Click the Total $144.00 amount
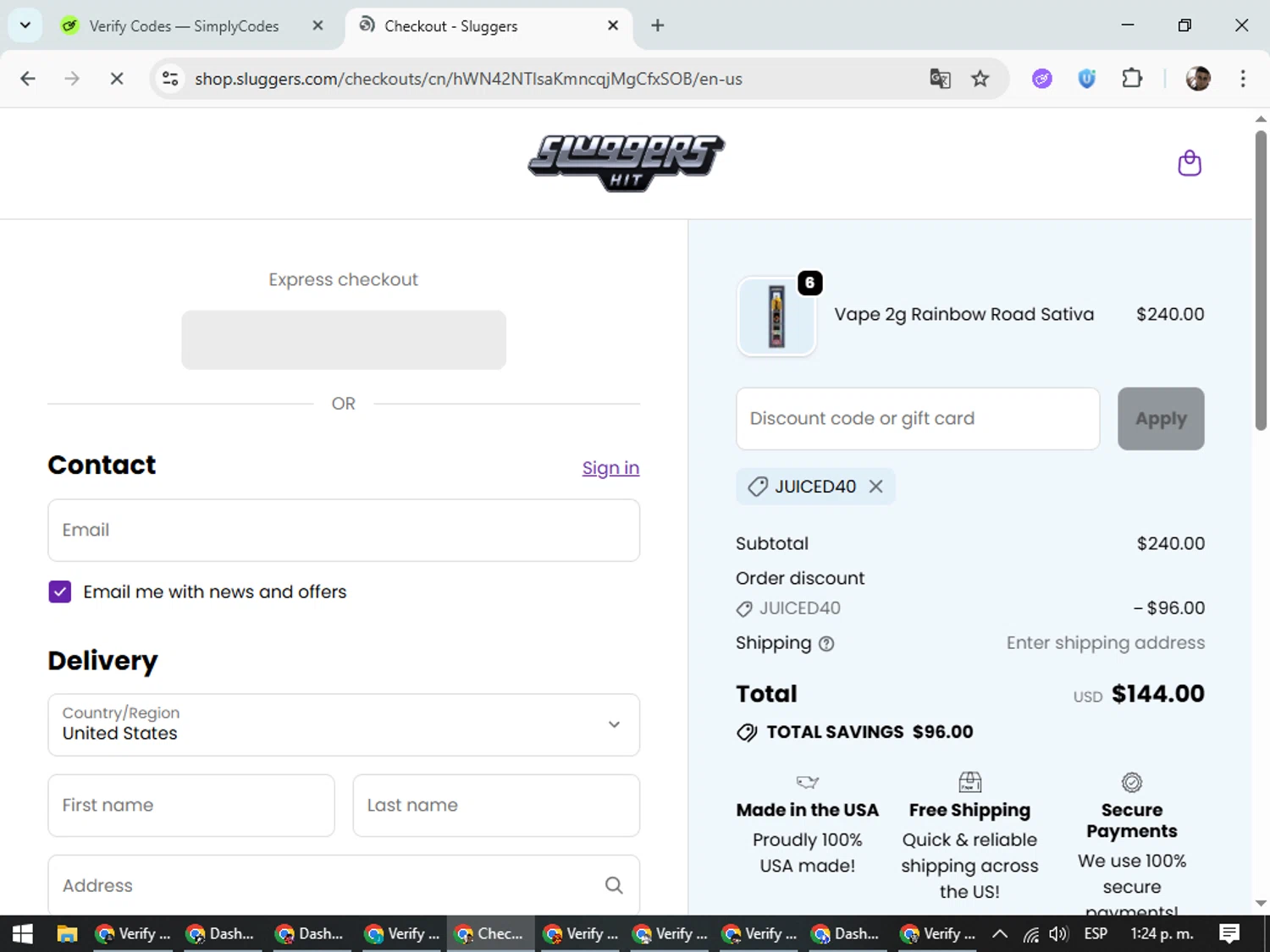Screen dimensions: 1270x952 point(1157,694)
